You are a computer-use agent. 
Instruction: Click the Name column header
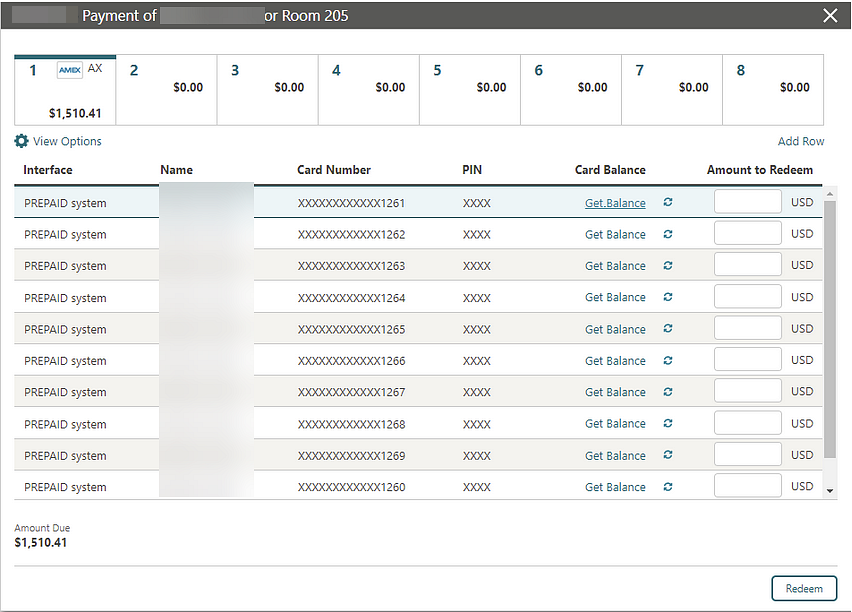click(176, 170)
